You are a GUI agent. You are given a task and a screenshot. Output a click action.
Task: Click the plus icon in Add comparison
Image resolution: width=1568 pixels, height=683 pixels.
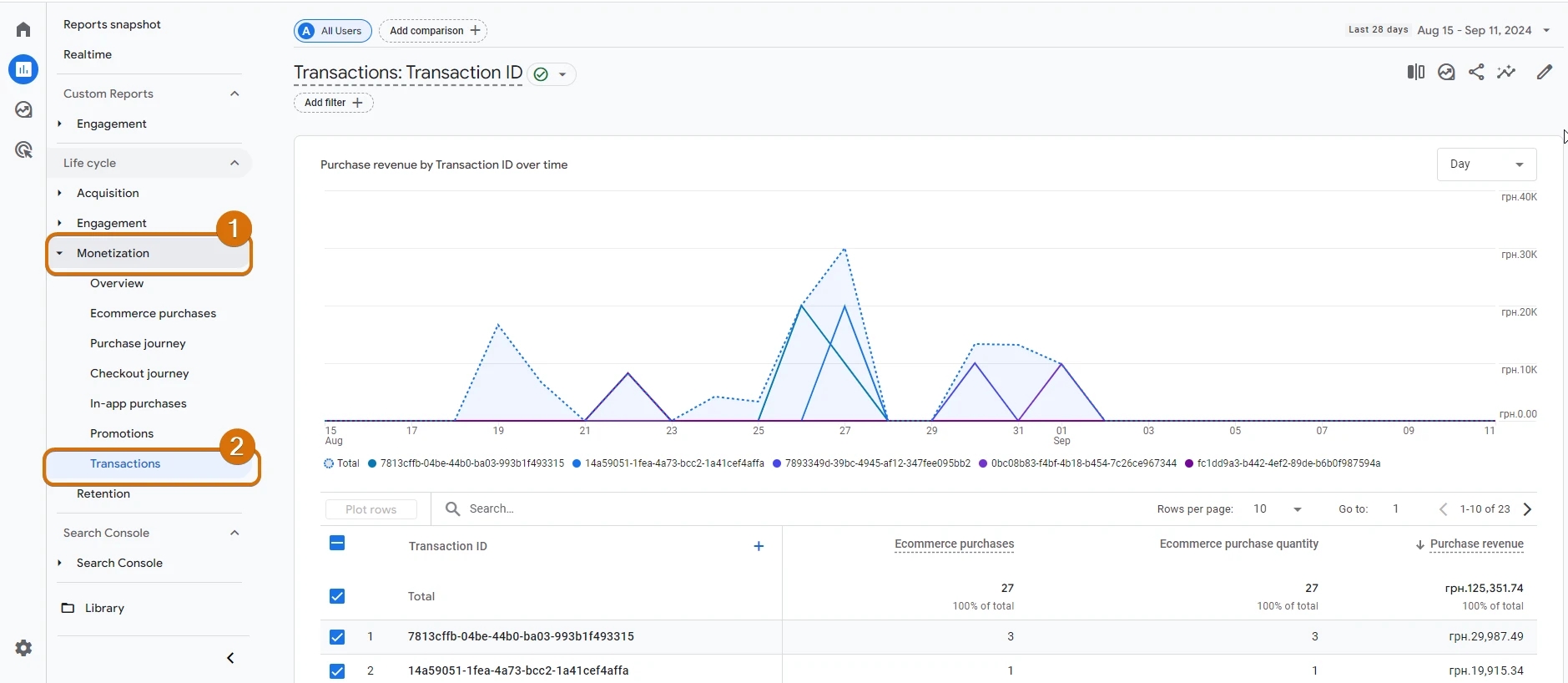tap(475, 30)
